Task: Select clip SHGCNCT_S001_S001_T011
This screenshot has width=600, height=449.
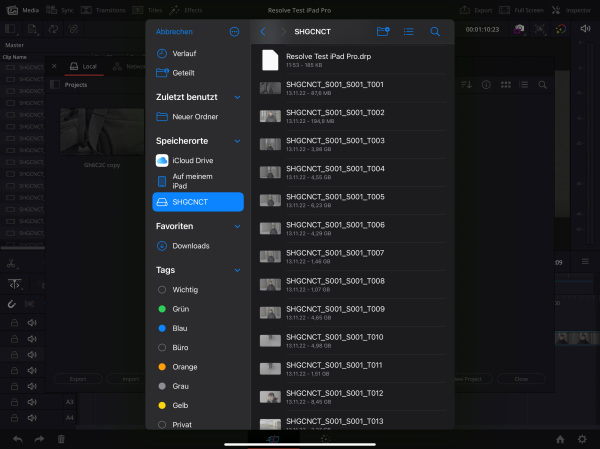Action: (x=352, y=369)
